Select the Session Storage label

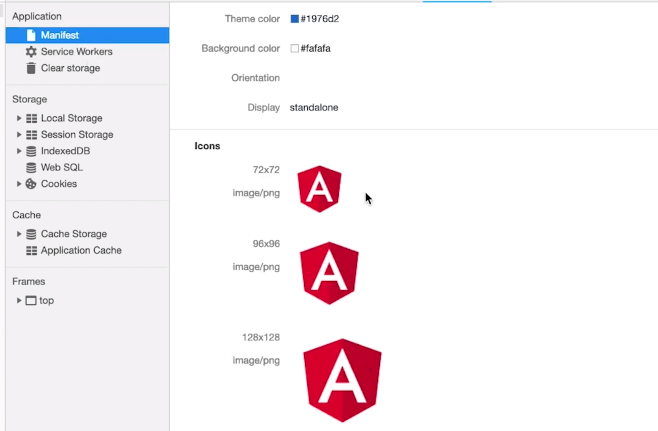[77, 135]
